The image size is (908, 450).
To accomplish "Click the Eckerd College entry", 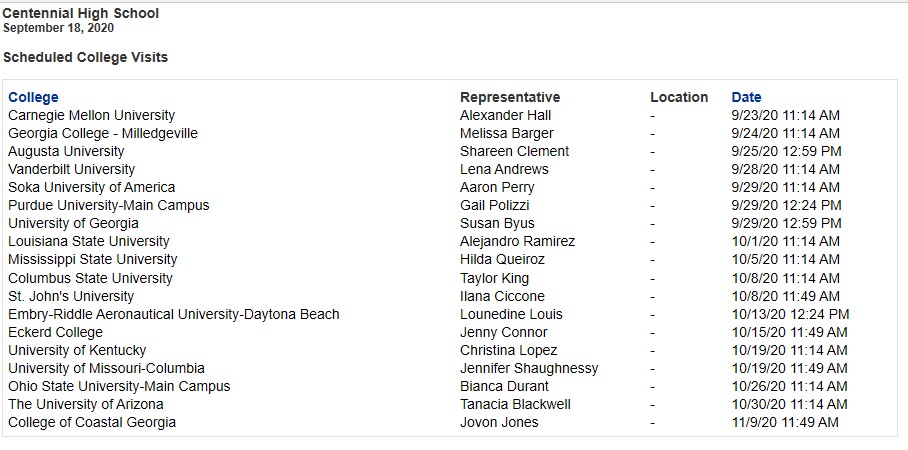I will [56, 332].
